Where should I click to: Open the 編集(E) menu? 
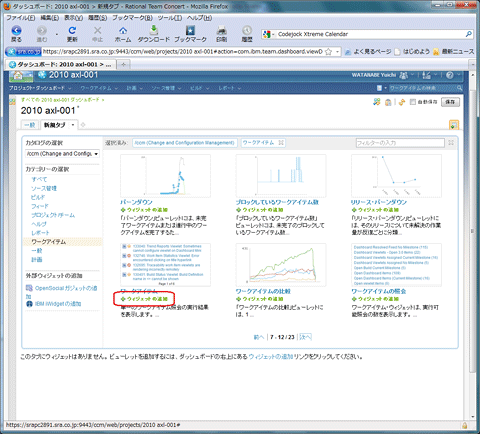50,18
